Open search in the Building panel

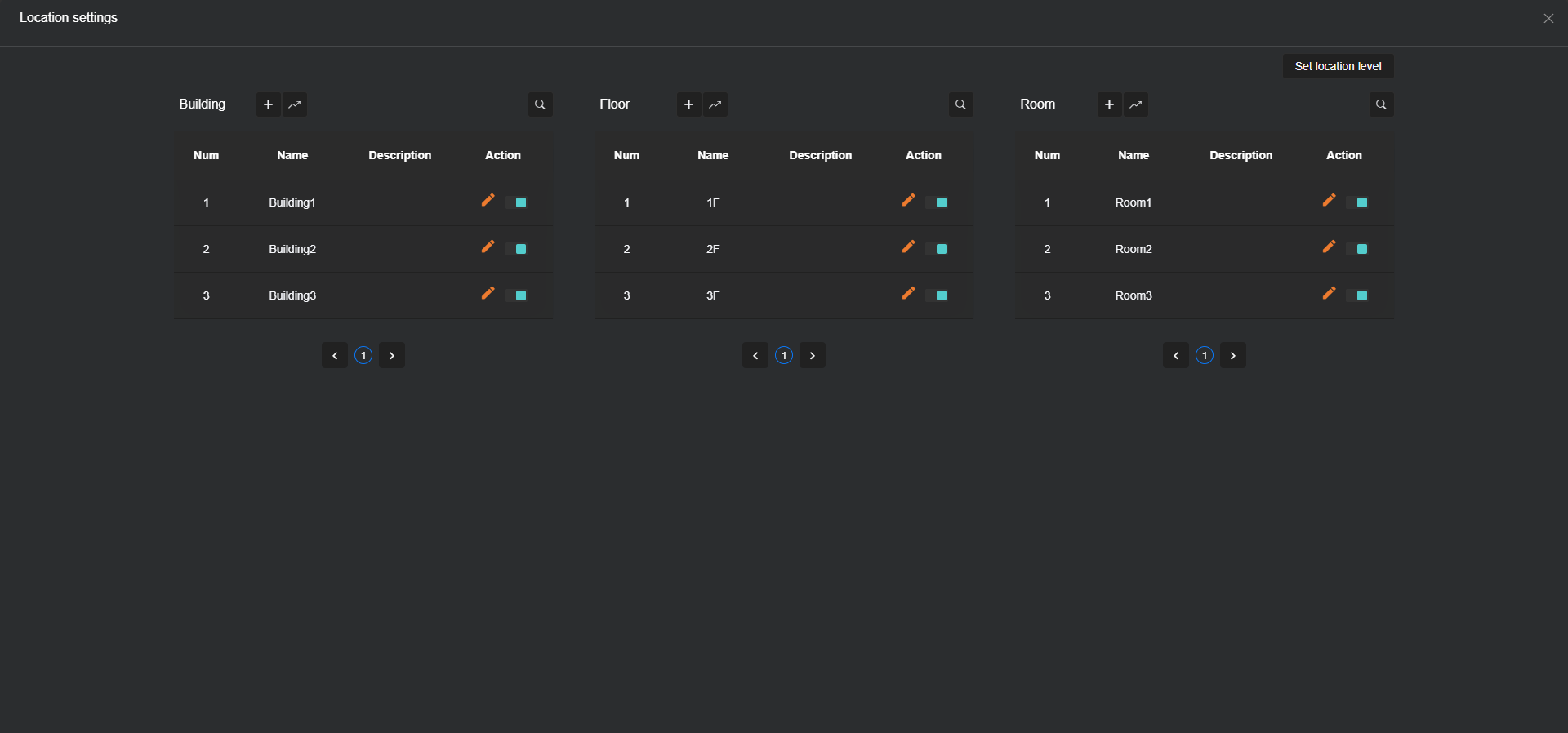(540, 104)
